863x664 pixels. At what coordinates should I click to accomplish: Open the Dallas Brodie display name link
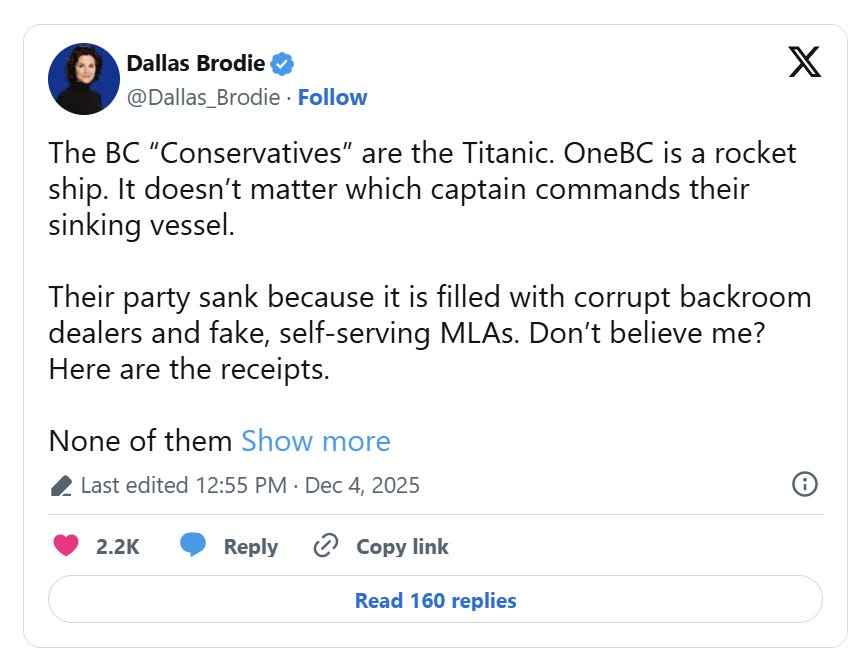pos(196,64)
